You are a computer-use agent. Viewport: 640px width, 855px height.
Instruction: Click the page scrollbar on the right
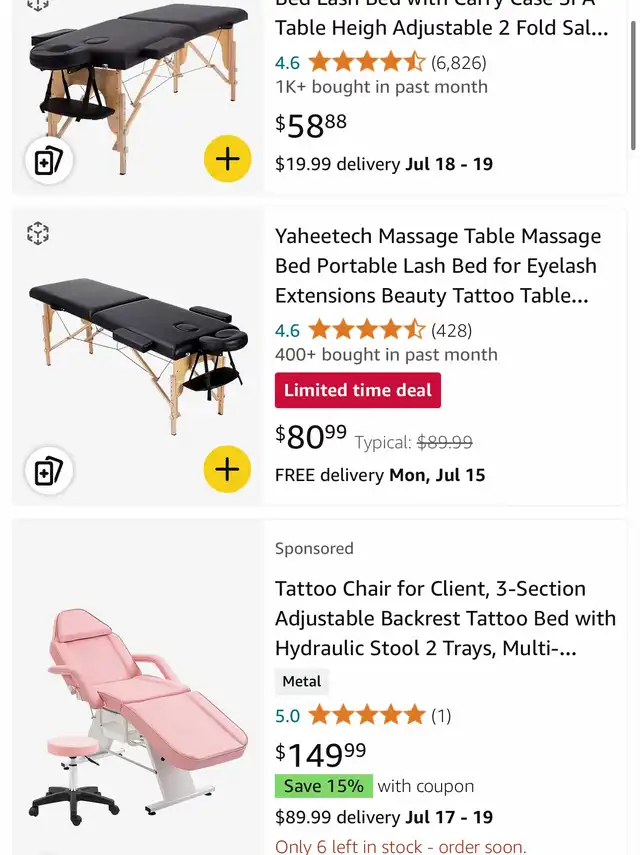click(x=633, y=85)
